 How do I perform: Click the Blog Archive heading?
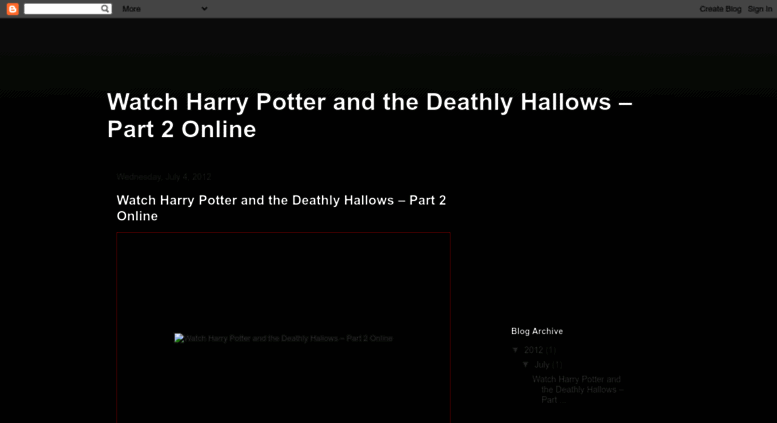point(537,331)
